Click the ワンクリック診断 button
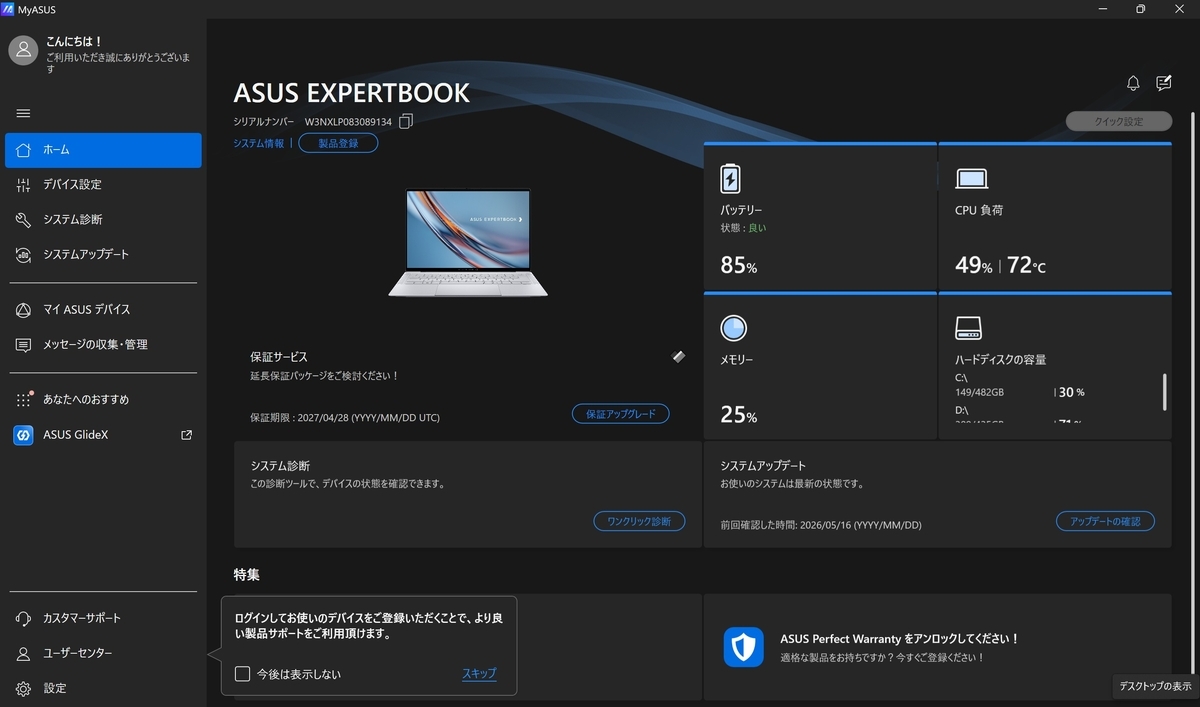 (639, 521)
